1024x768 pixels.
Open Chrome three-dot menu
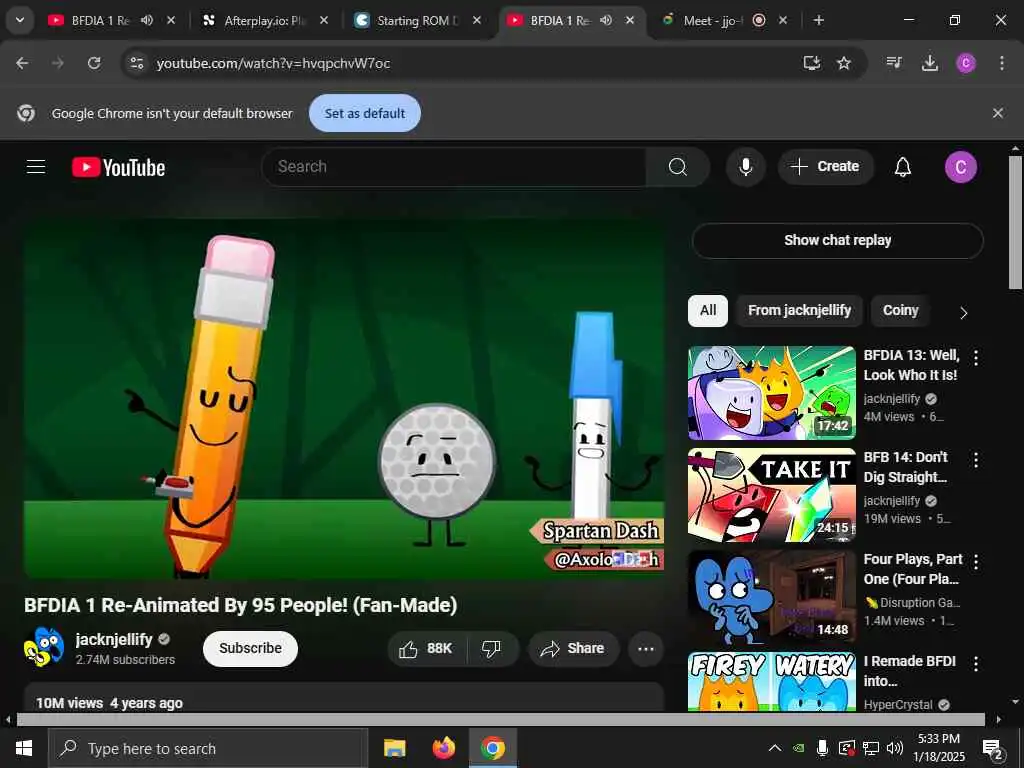click(1002, 63)
